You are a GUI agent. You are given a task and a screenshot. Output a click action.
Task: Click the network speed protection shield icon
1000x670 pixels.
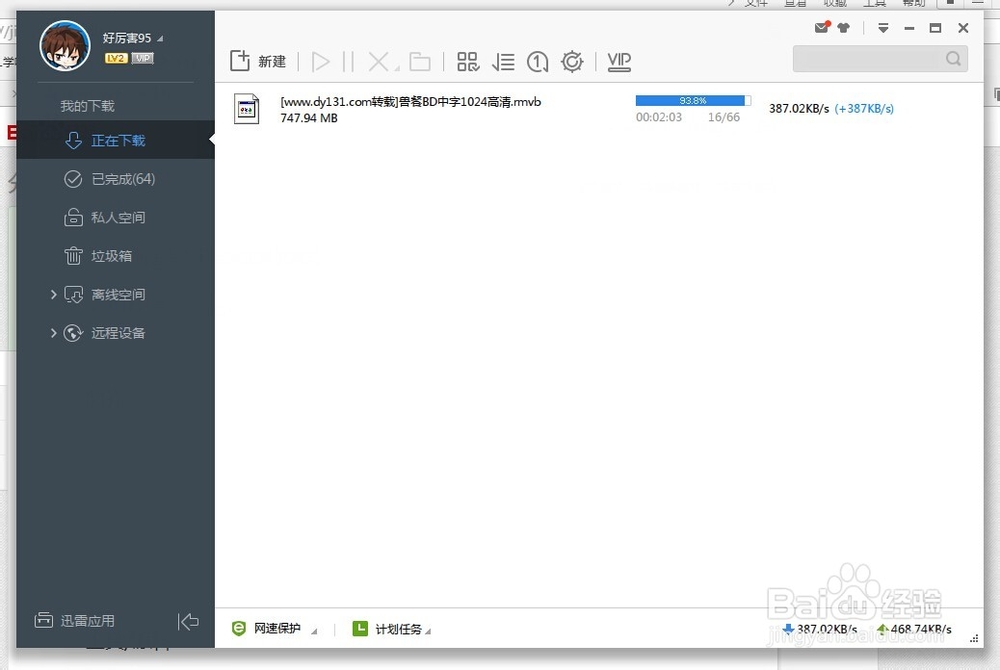coord(239,629)
